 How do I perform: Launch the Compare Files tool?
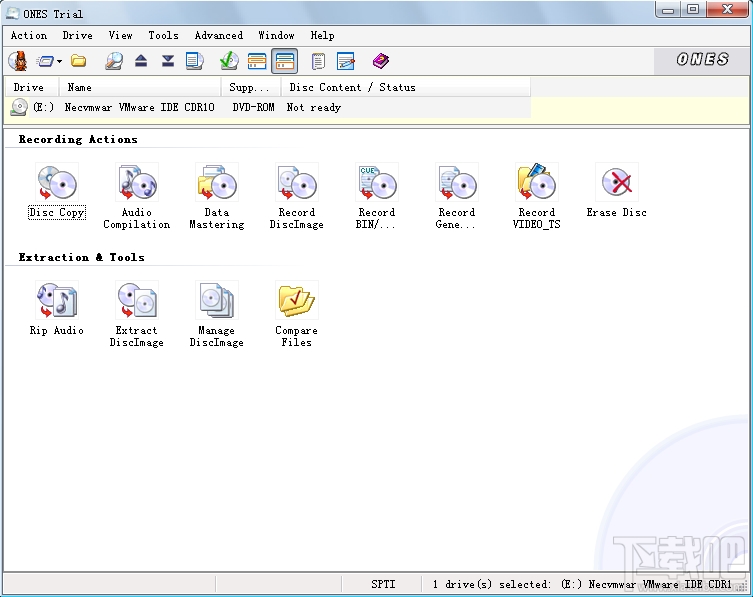[296, 315]
